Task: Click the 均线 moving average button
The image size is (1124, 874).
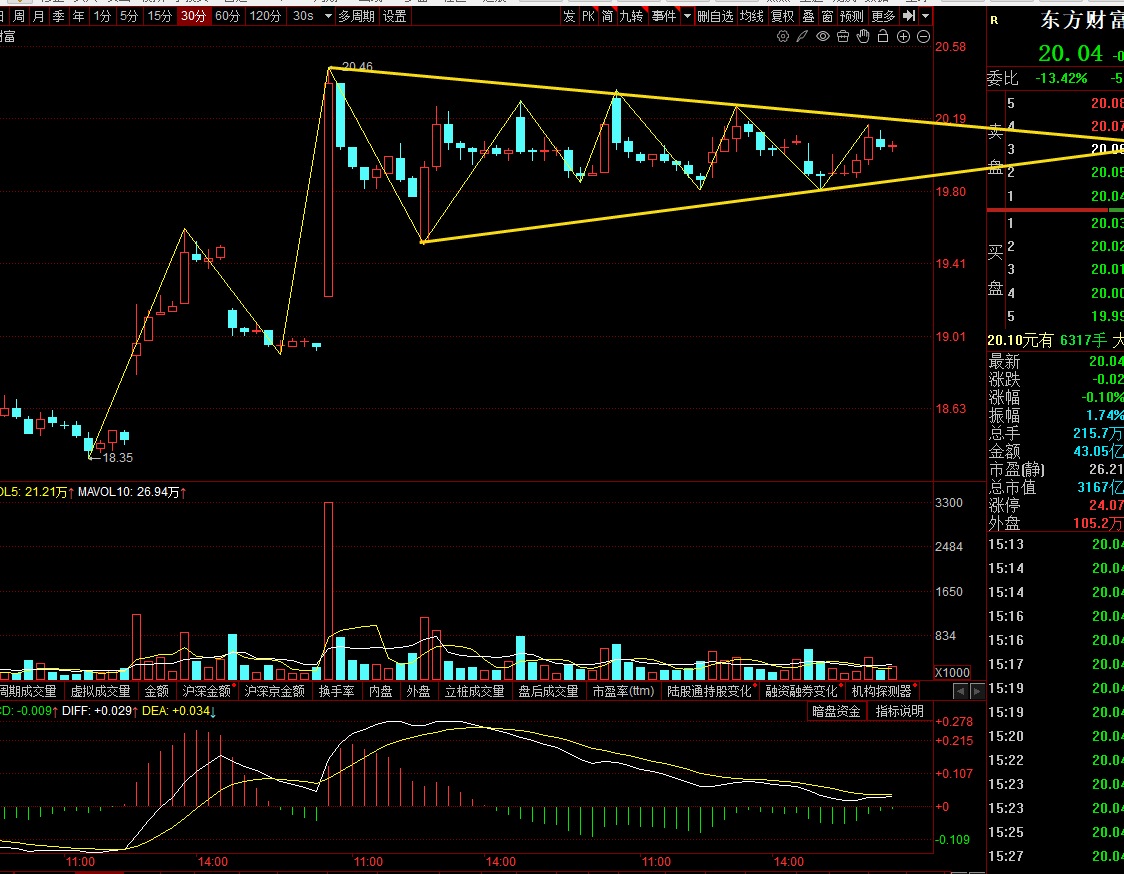Action: tap(752, 16)
